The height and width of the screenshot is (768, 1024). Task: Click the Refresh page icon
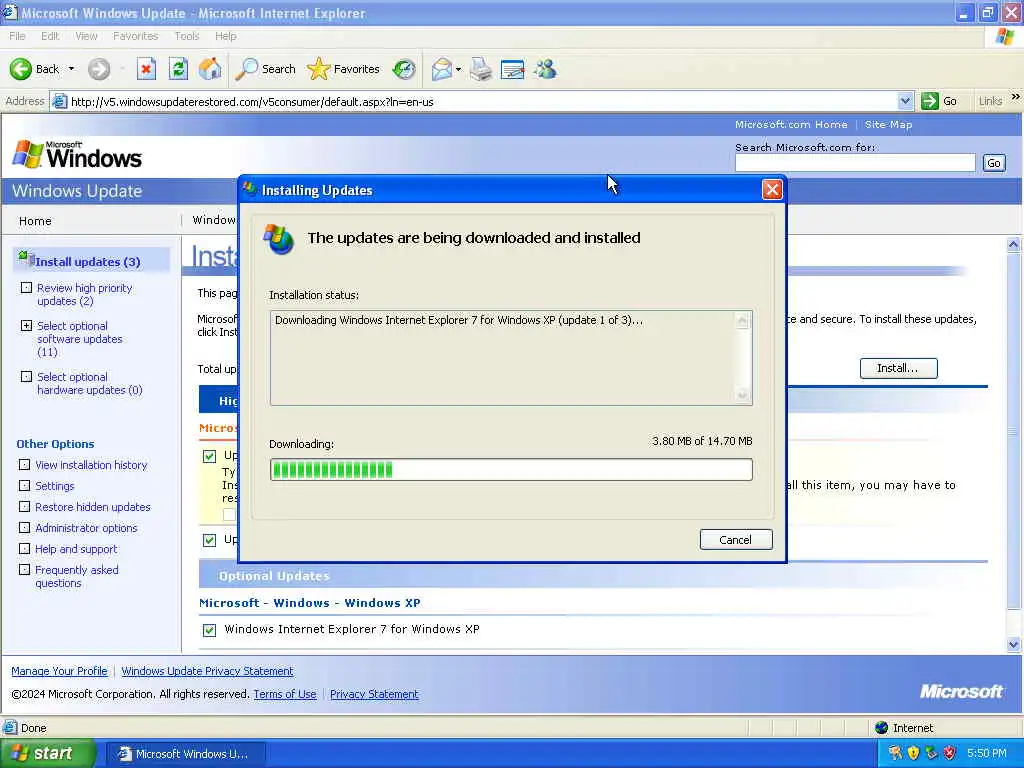[x=178, y=69]
